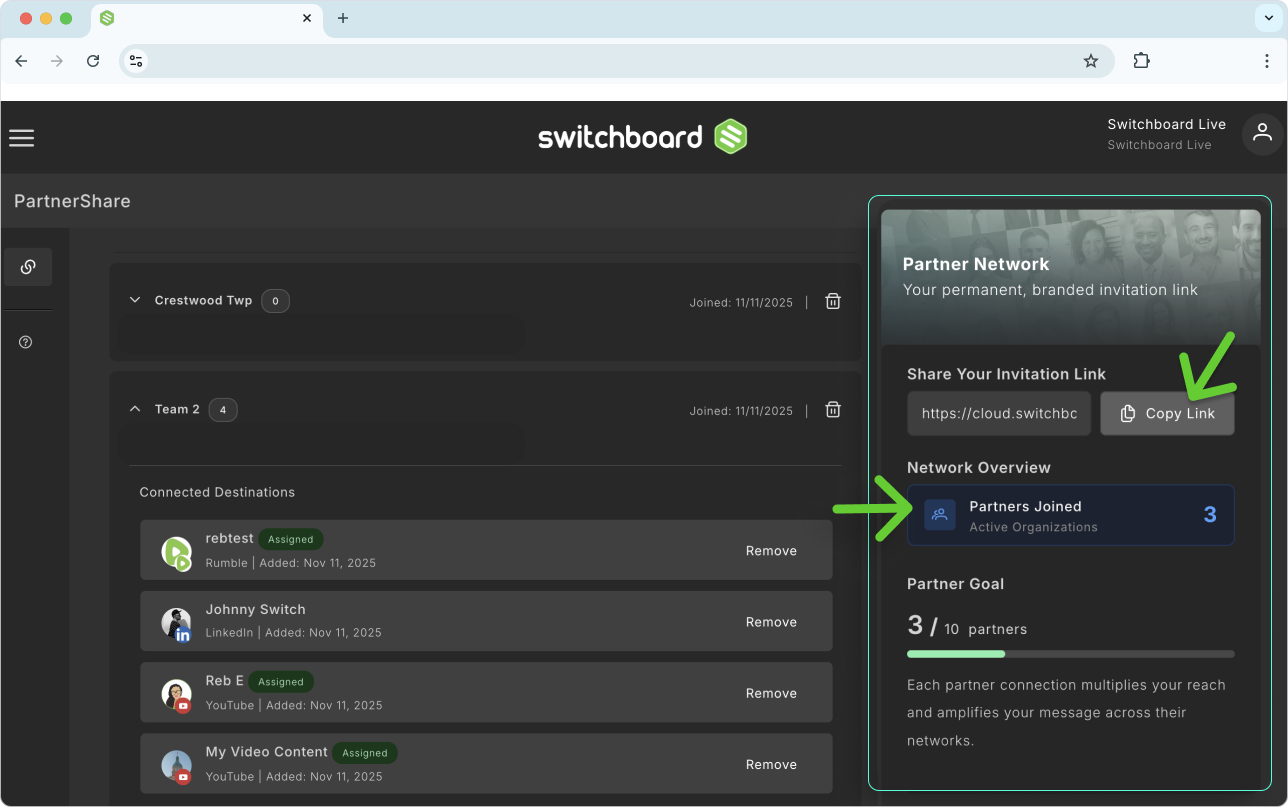The image size is (1288, 807).
Task: Open the Partners Joined overview card
Action: 1070,515
